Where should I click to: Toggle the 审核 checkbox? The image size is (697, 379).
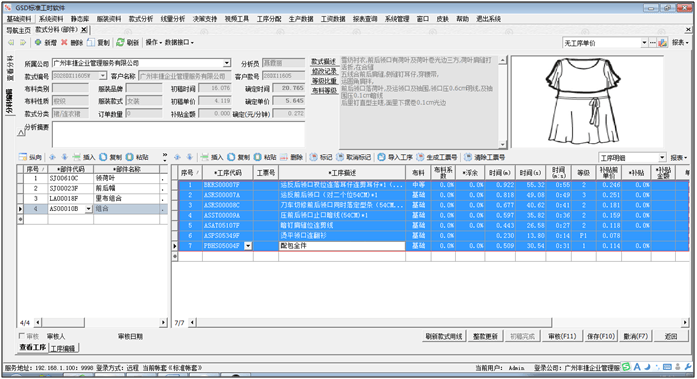click(21, 336)
